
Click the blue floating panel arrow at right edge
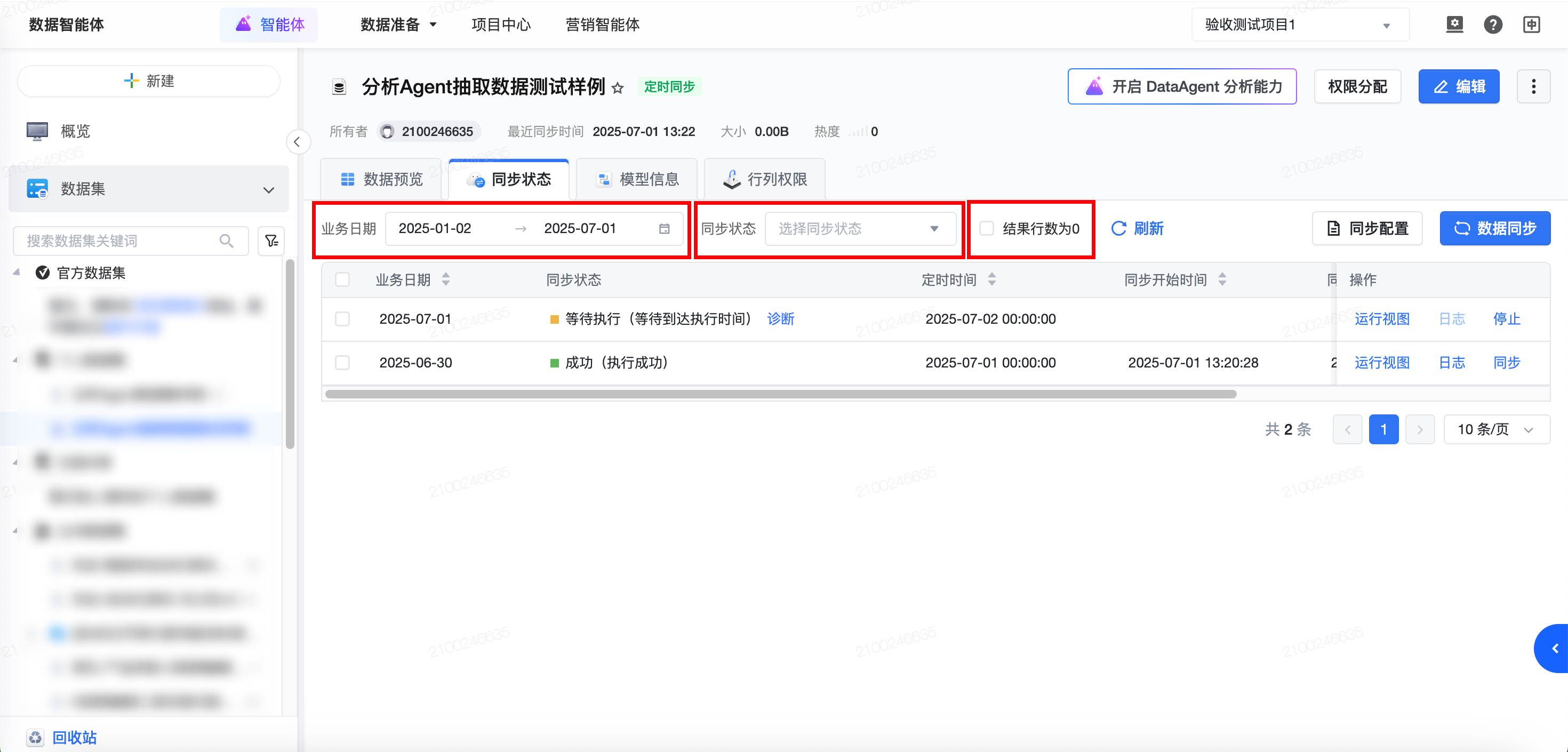(1554, 648)
